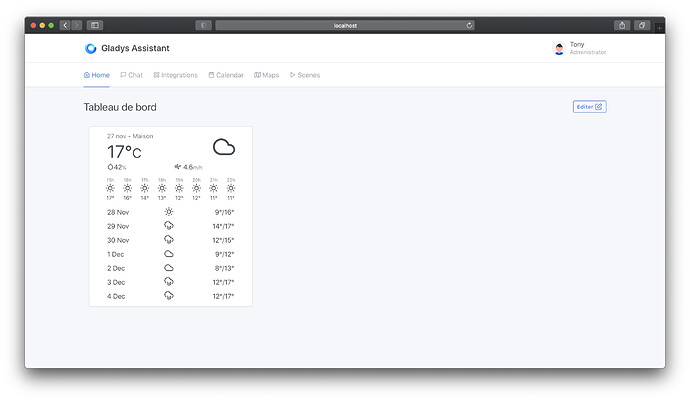The image size is (690, 401).
Task: Open the Safari share menu
Action: click(x=622, y=25)
